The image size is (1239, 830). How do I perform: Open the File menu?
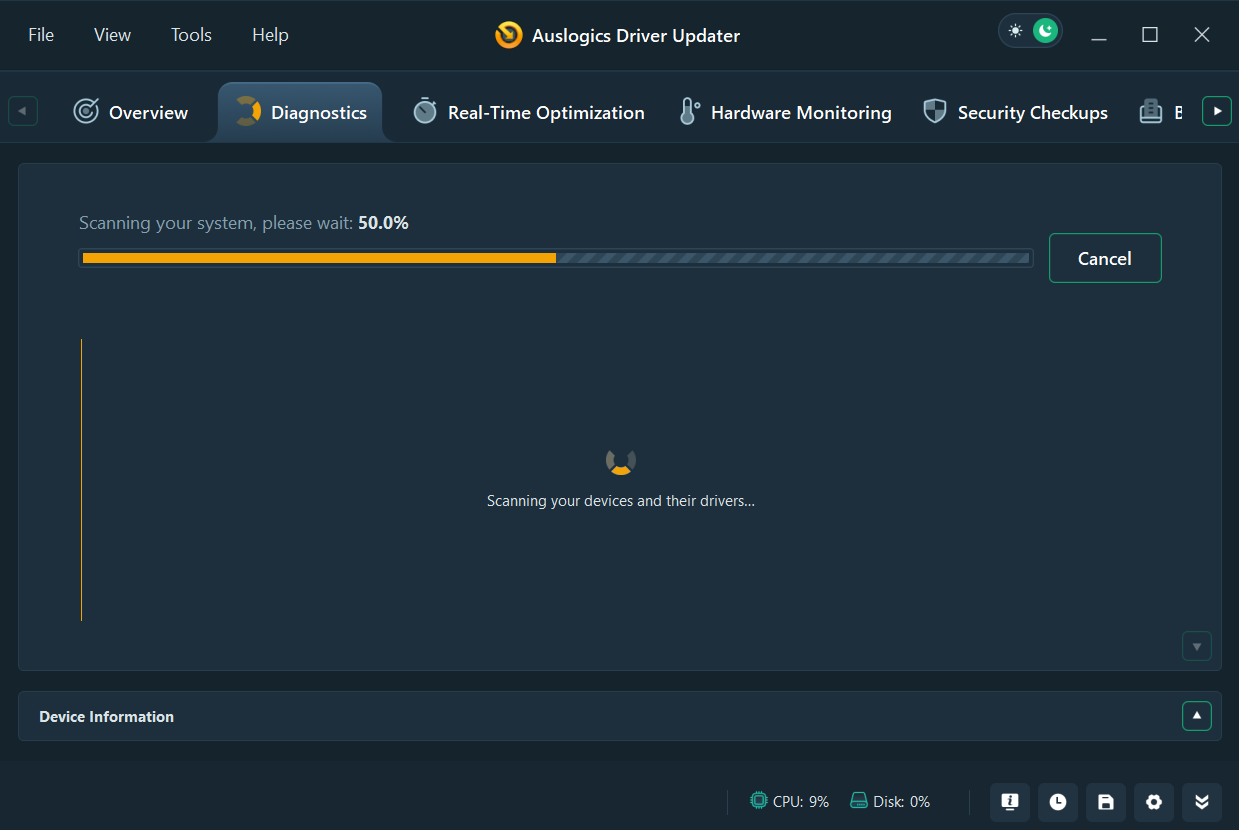tap(41, 35)
